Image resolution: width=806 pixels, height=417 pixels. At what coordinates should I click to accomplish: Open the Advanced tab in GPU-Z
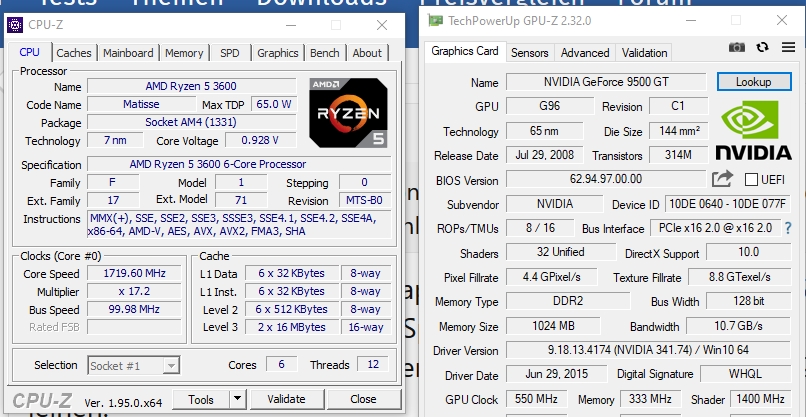pyautogui.click(x=585, y=53)
